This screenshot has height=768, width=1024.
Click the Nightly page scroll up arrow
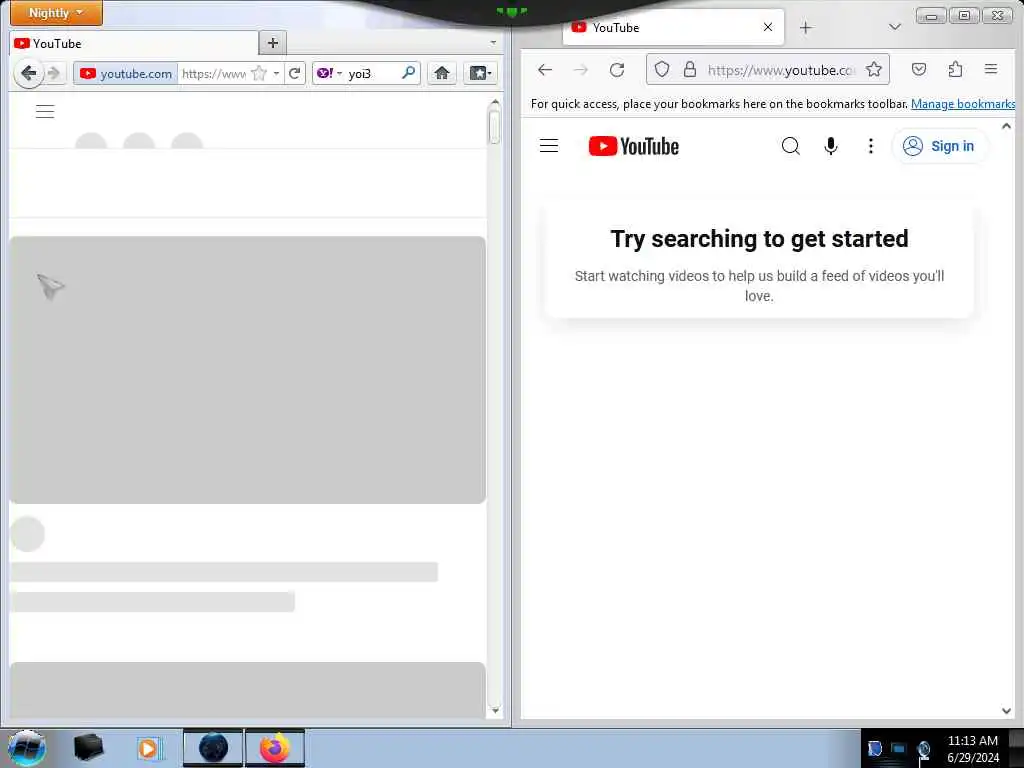coord(494,103)
